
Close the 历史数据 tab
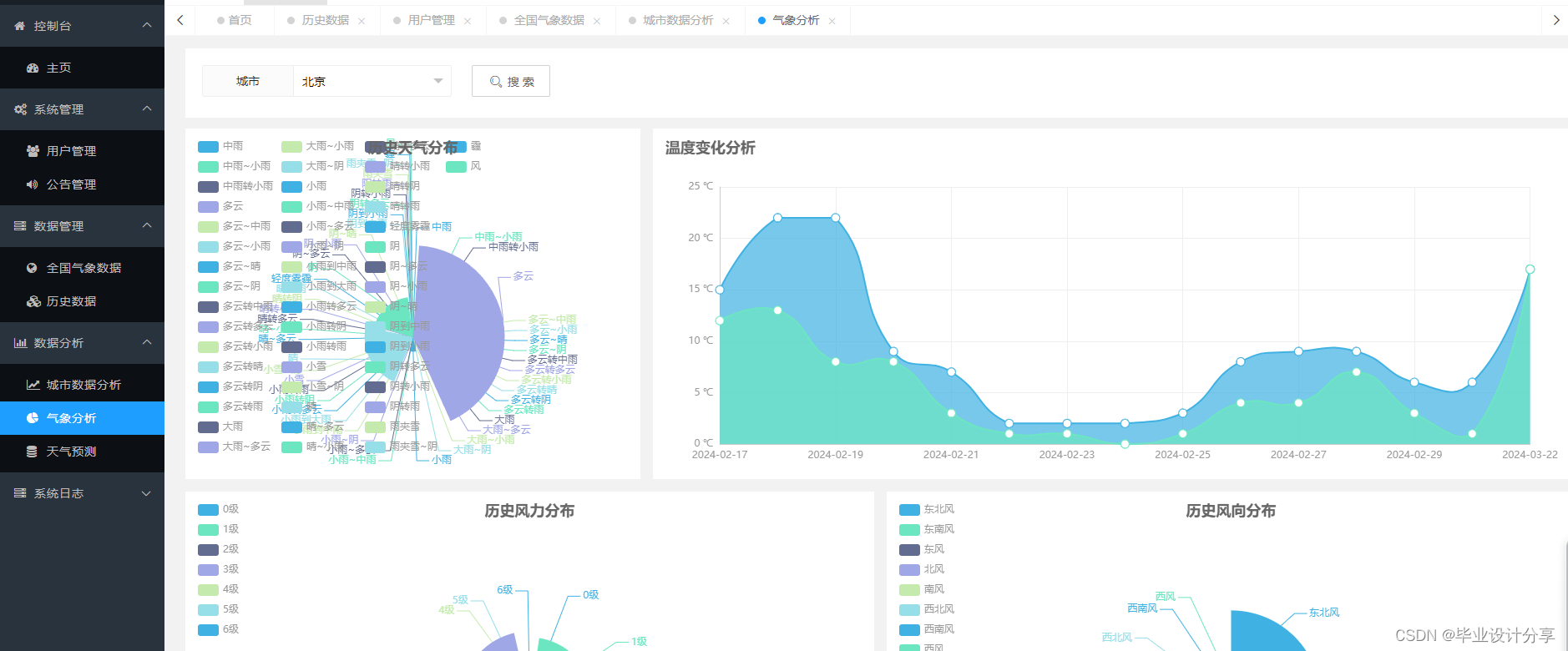coord(362,21)
